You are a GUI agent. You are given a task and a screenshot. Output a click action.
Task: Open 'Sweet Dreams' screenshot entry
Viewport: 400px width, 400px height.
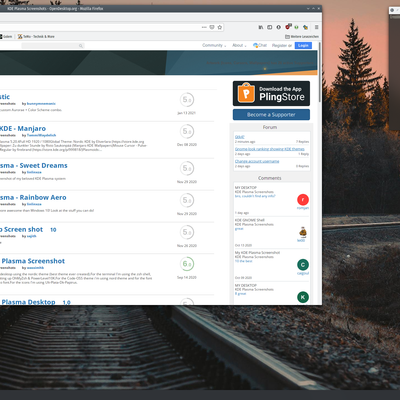pos(33,165)
